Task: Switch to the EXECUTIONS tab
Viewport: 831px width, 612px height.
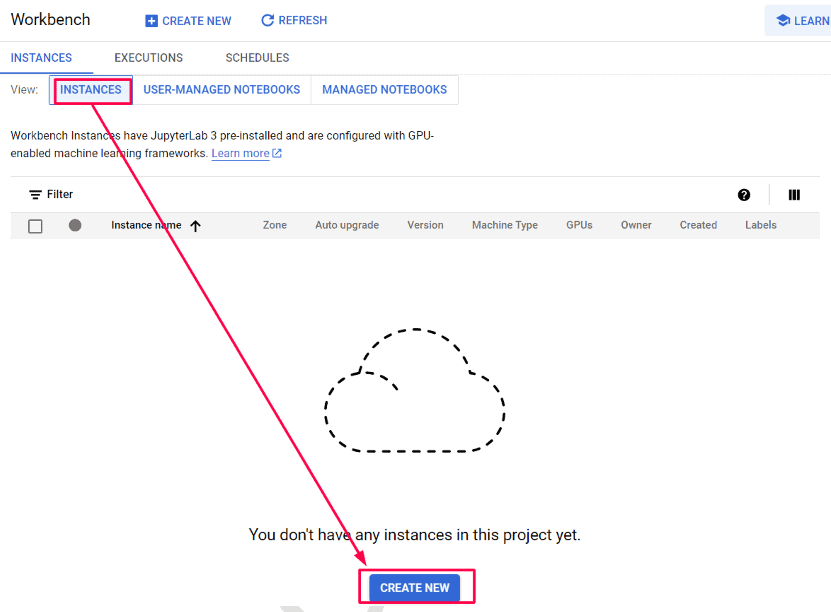Action: tap(148, 57)
